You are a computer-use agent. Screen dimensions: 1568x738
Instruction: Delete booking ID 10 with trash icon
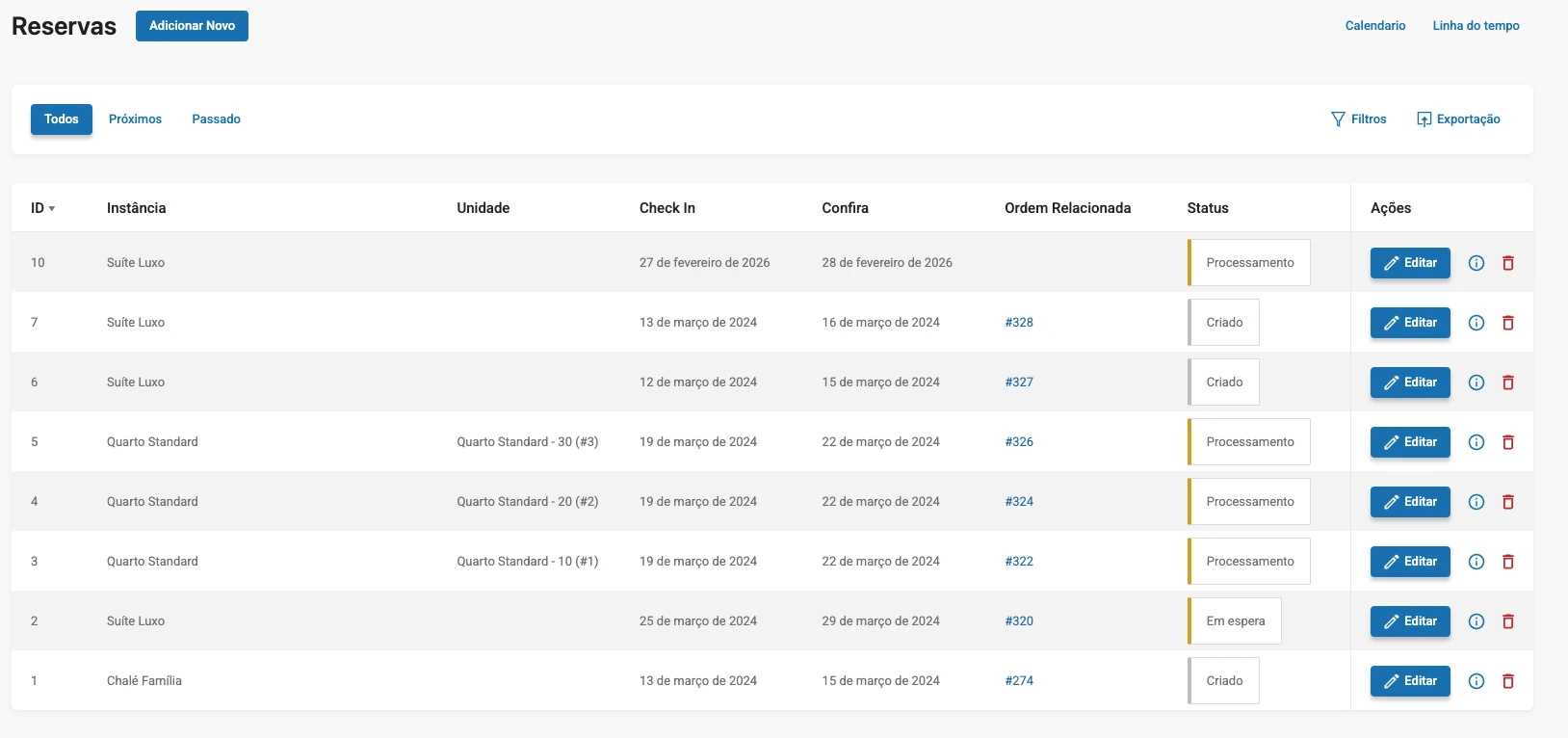pos(1508,263)
